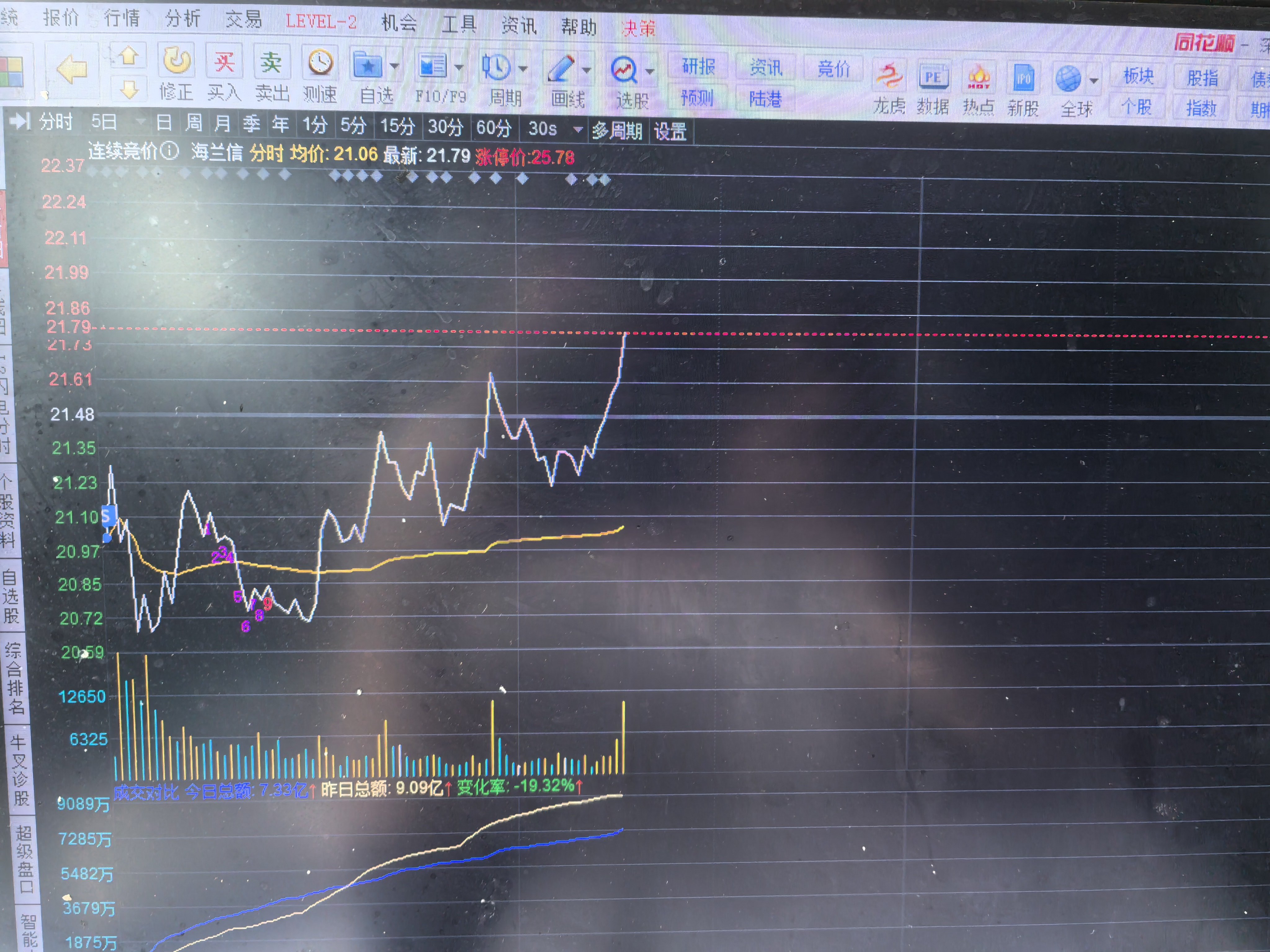Click the 竞价 button

(834, 69)
